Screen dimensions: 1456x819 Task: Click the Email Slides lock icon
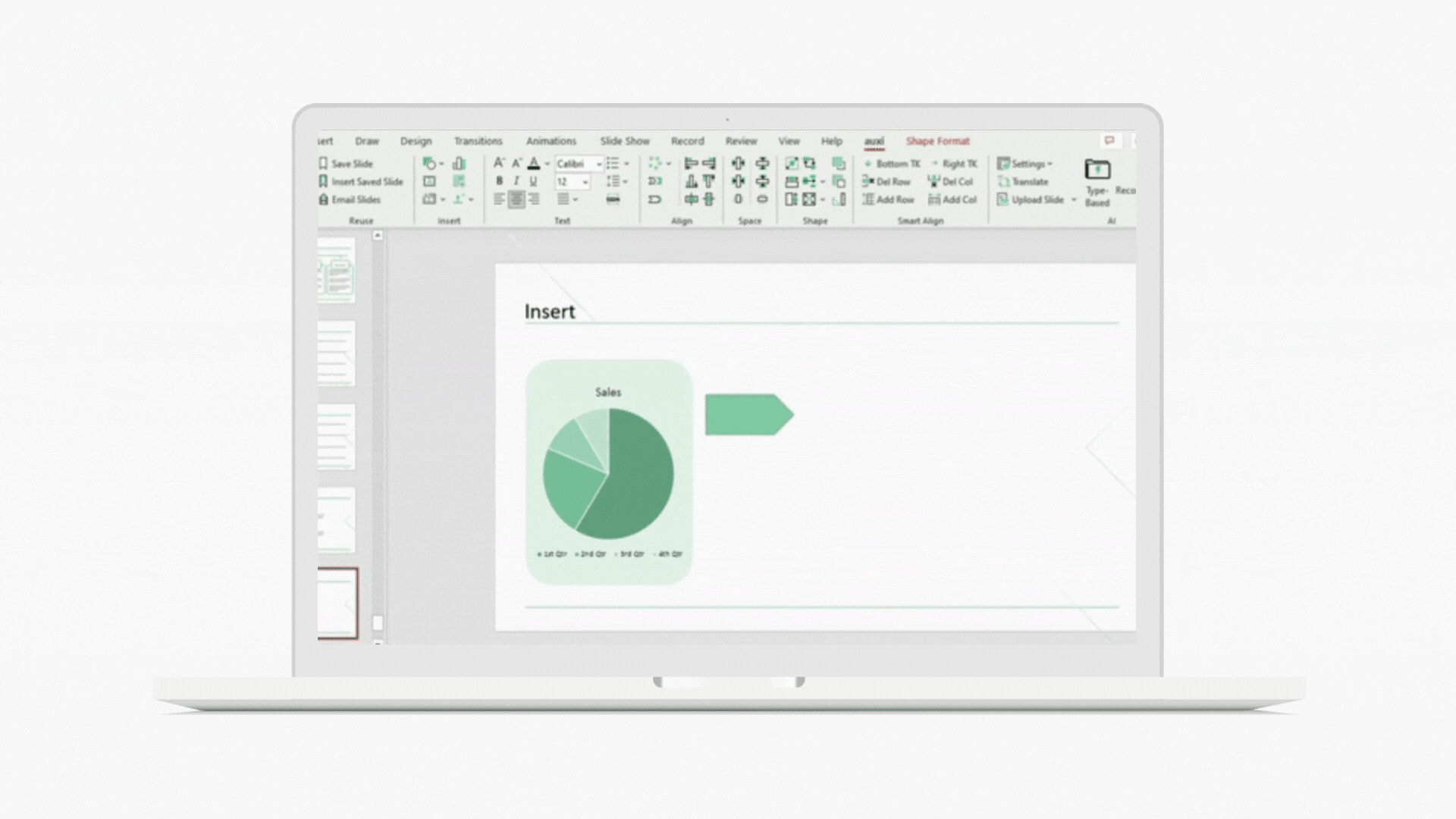pos(323,199)
